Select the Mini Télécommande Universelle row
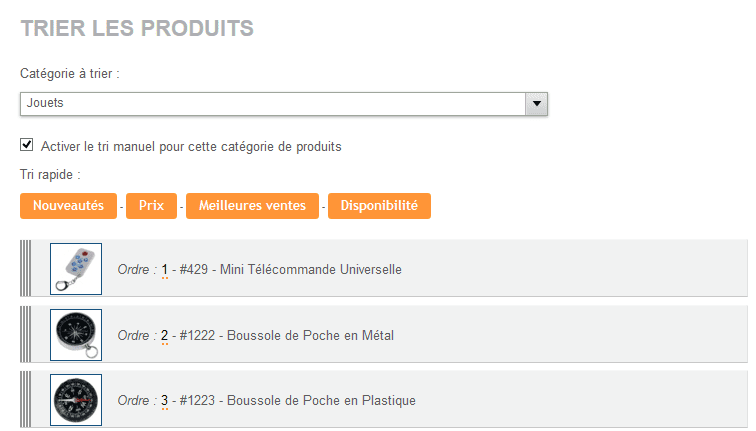The width and height of the screenshot is (756, 431). [x=384, y=268]
